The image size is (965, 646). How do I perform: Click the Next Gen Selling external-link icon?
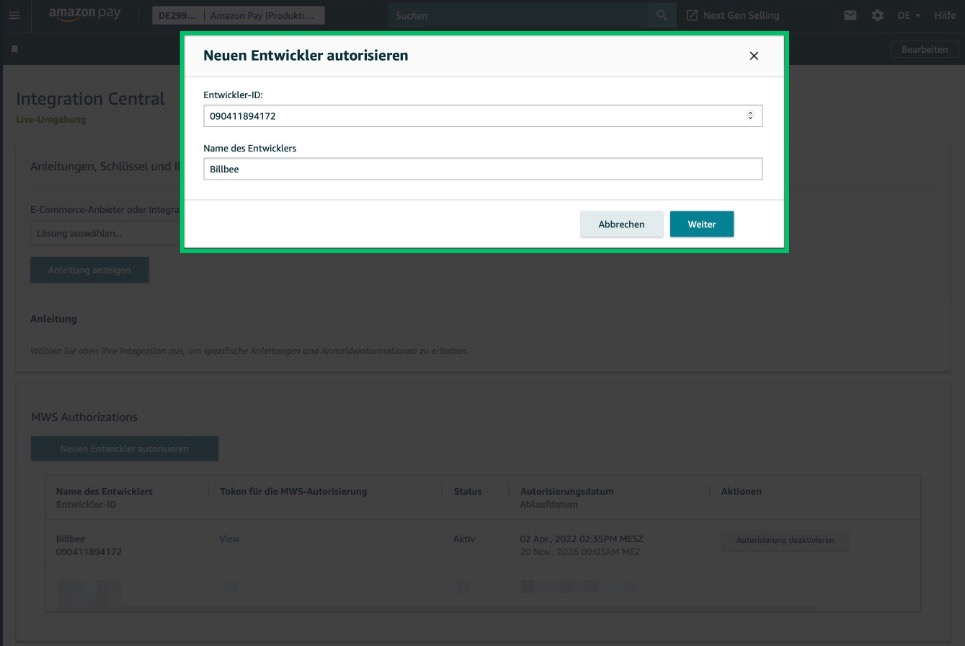(692, 15)
